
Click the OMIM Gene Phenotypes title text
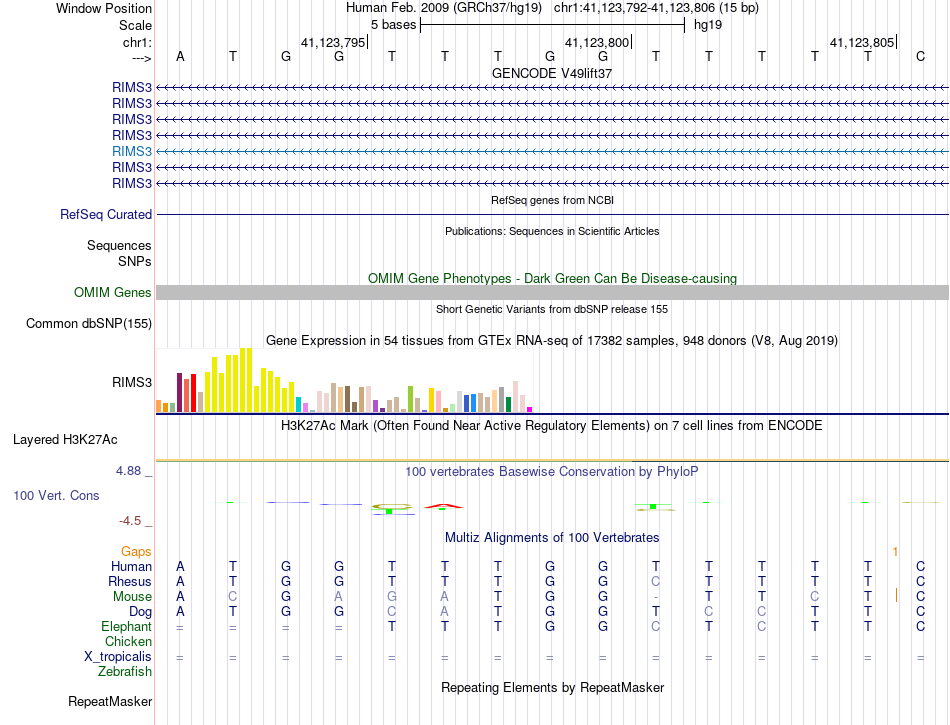pyautogui.click(x=552, y=279)
